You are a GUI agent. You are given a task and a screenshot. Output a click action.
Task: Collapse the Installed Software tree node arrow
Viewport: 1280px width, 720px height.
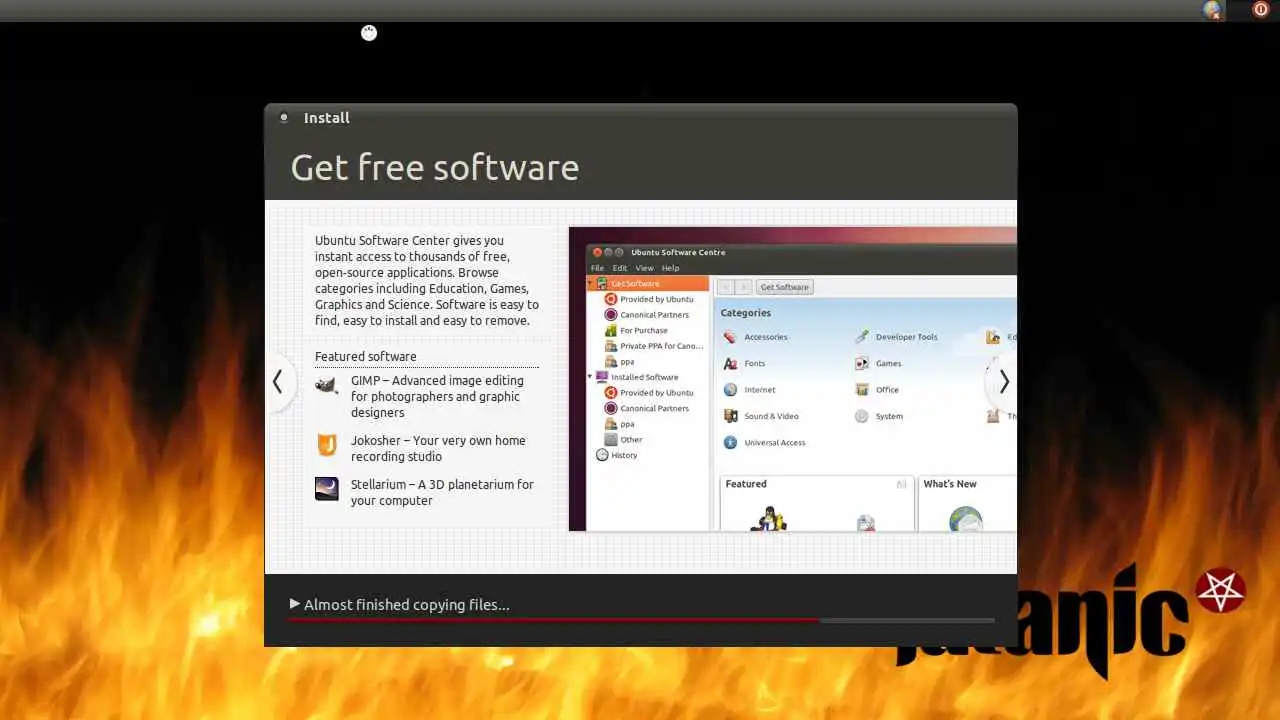(590, 377)
